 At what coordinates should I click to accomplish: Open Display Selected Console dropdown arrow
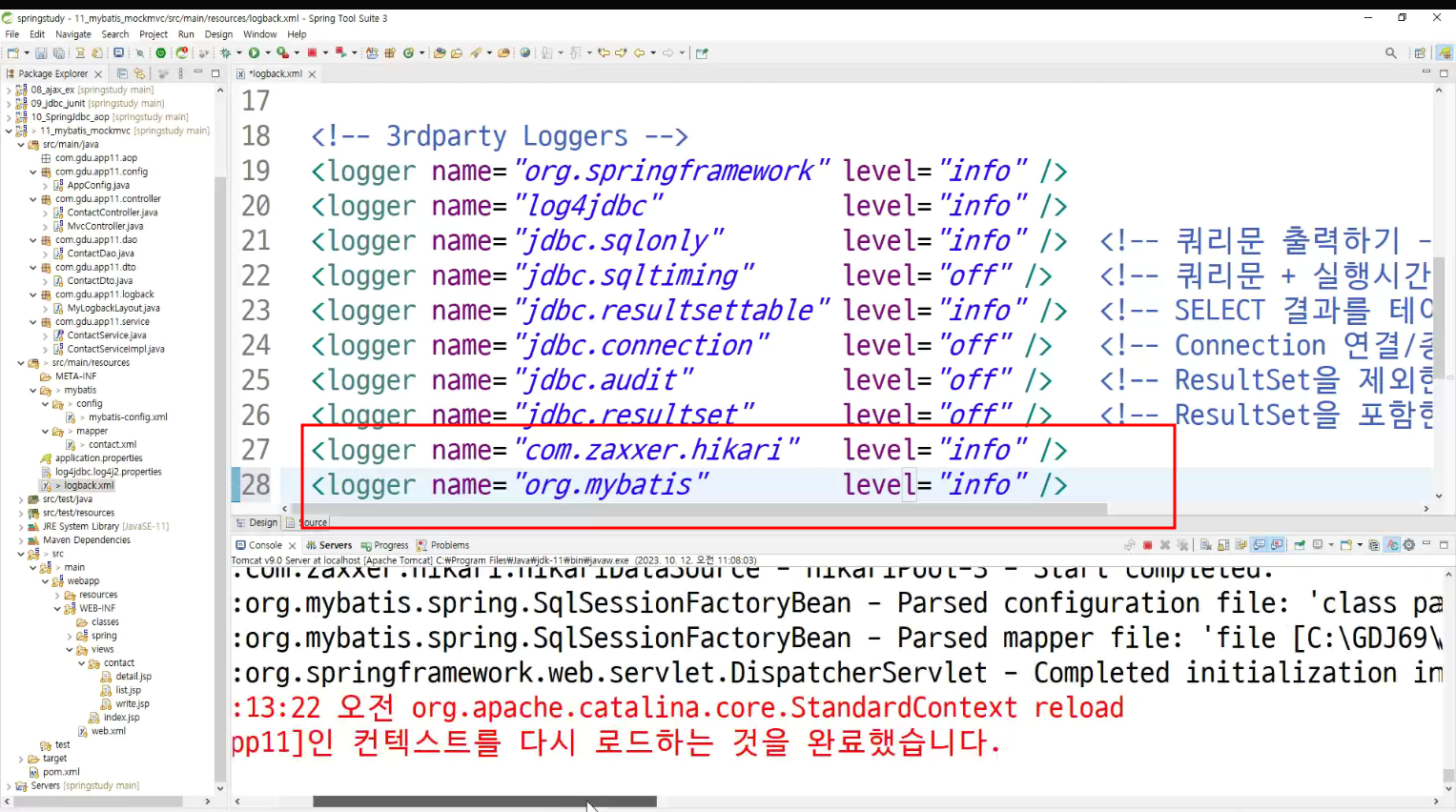(1331, 545)
